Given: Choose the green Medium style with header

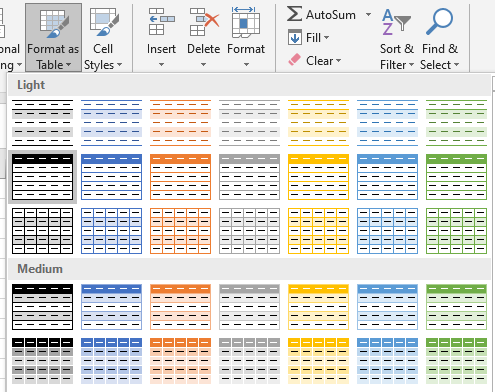Looking at the screenshot, I should (x=456, y=307).
